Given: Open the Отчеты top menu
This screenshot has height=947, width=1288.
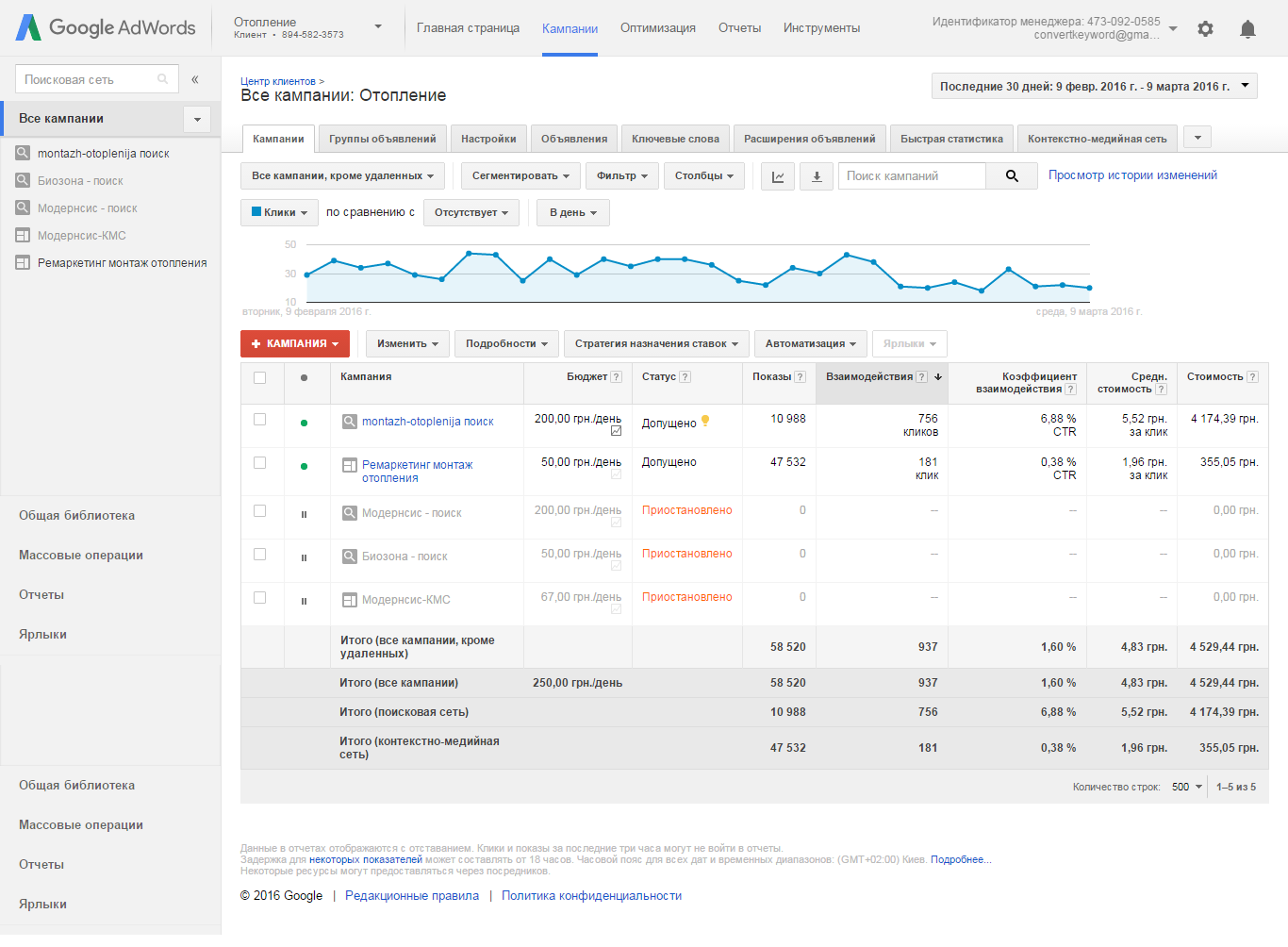Looking at the screenshot, I should (x=739, y=28).
